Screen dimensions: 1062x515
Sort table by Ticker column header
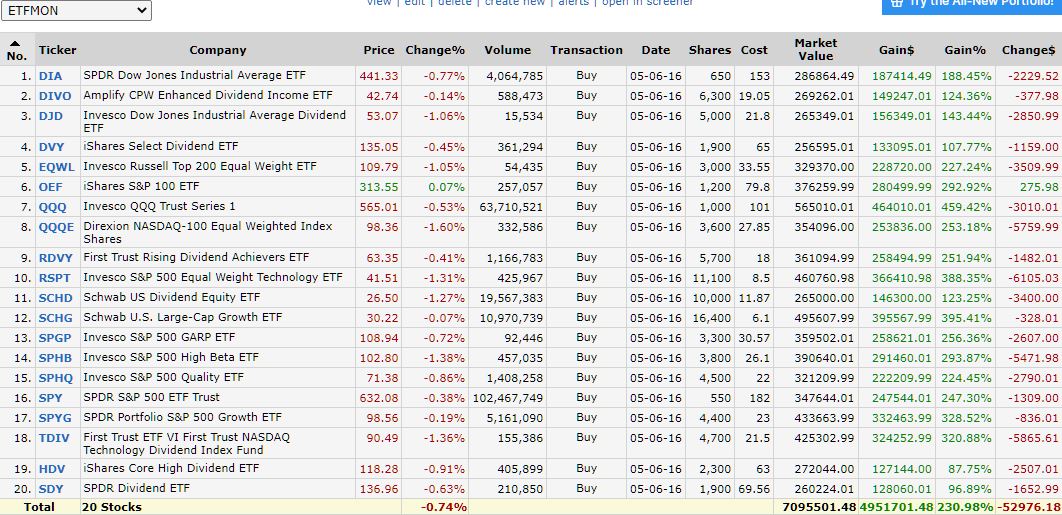[x=57, y=50]
